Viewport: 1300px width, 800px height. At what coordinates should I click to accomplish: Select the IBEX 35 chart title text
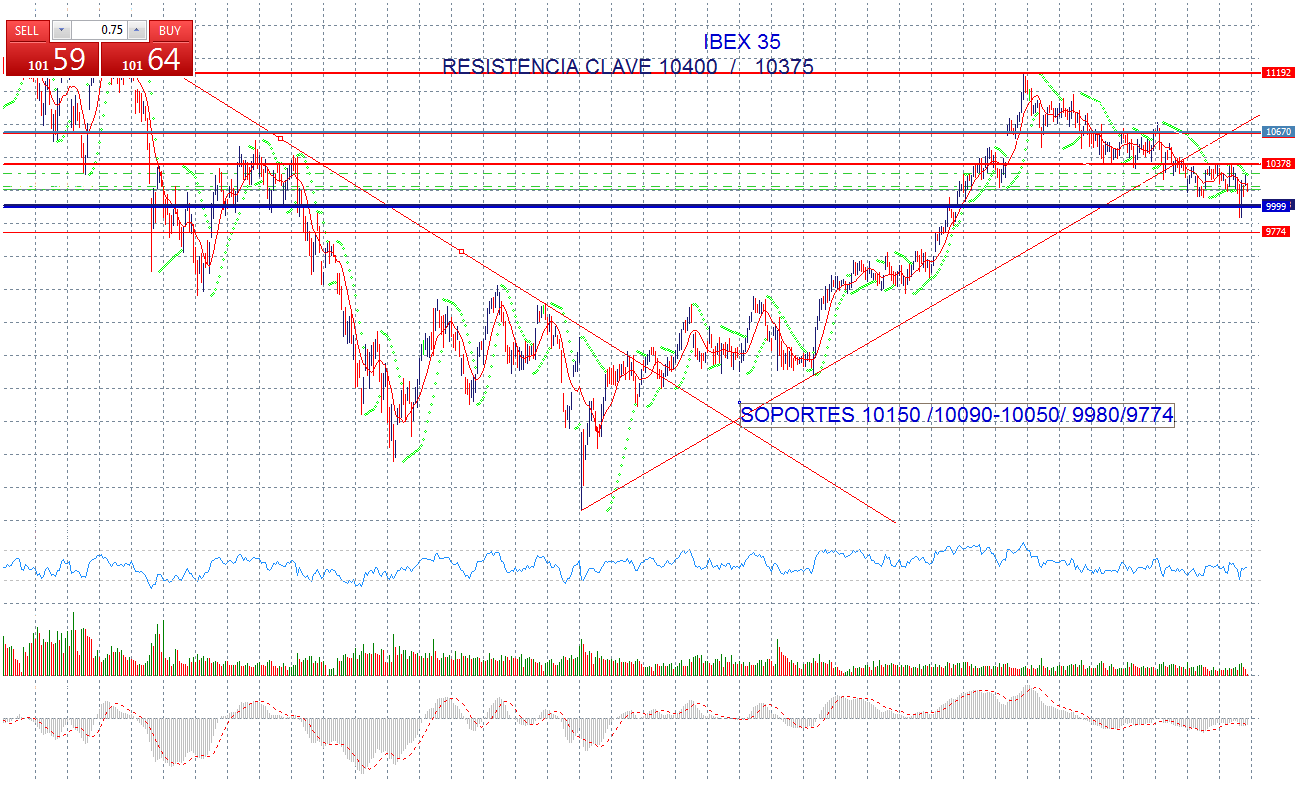743,43
